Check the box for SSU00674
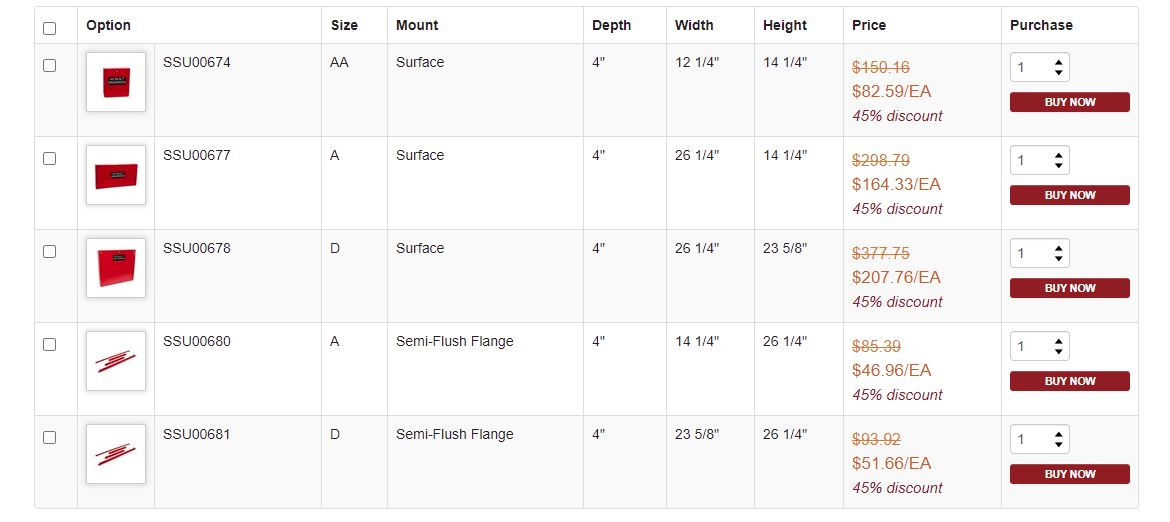Screen dimensions: 1170x522 coord(49,66)
